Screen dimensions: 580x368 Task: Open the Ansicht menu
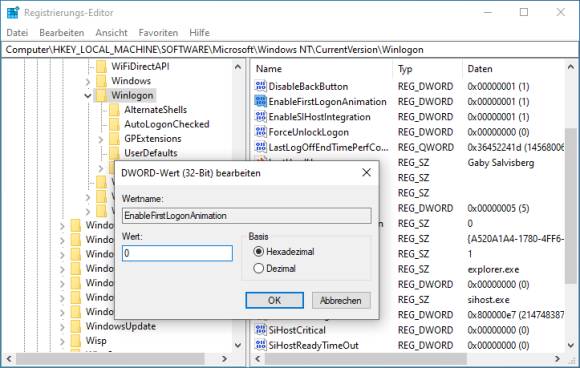pos(111,33)
